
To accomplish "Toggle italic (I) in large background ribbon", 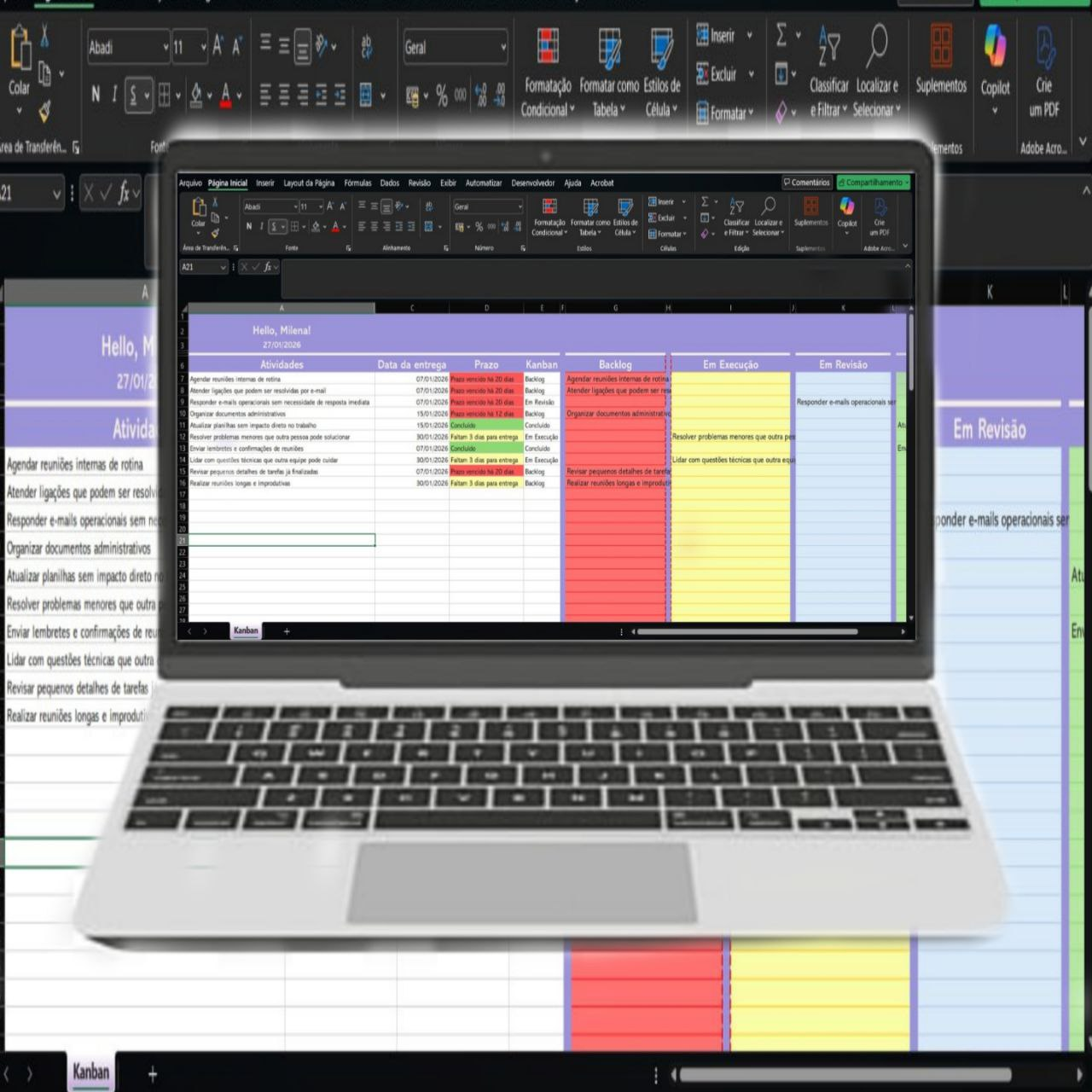I will tap(114, 95).
